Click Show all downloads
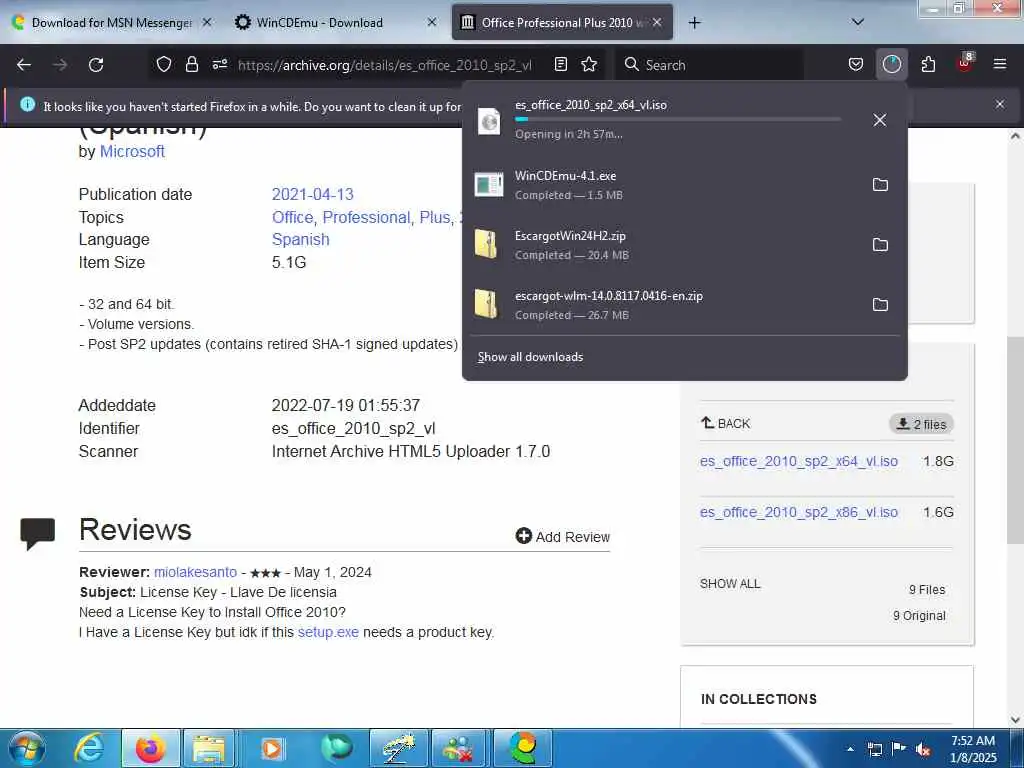This screenshot has width=1024, height=768. [x=530, y=357]
